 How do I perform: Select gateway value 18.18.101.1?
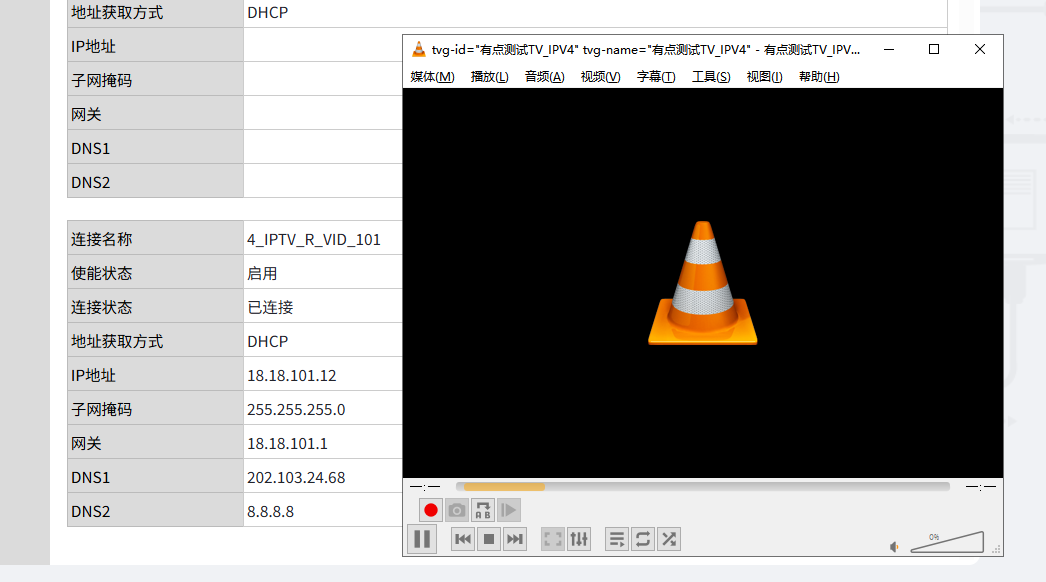[288, 444]
